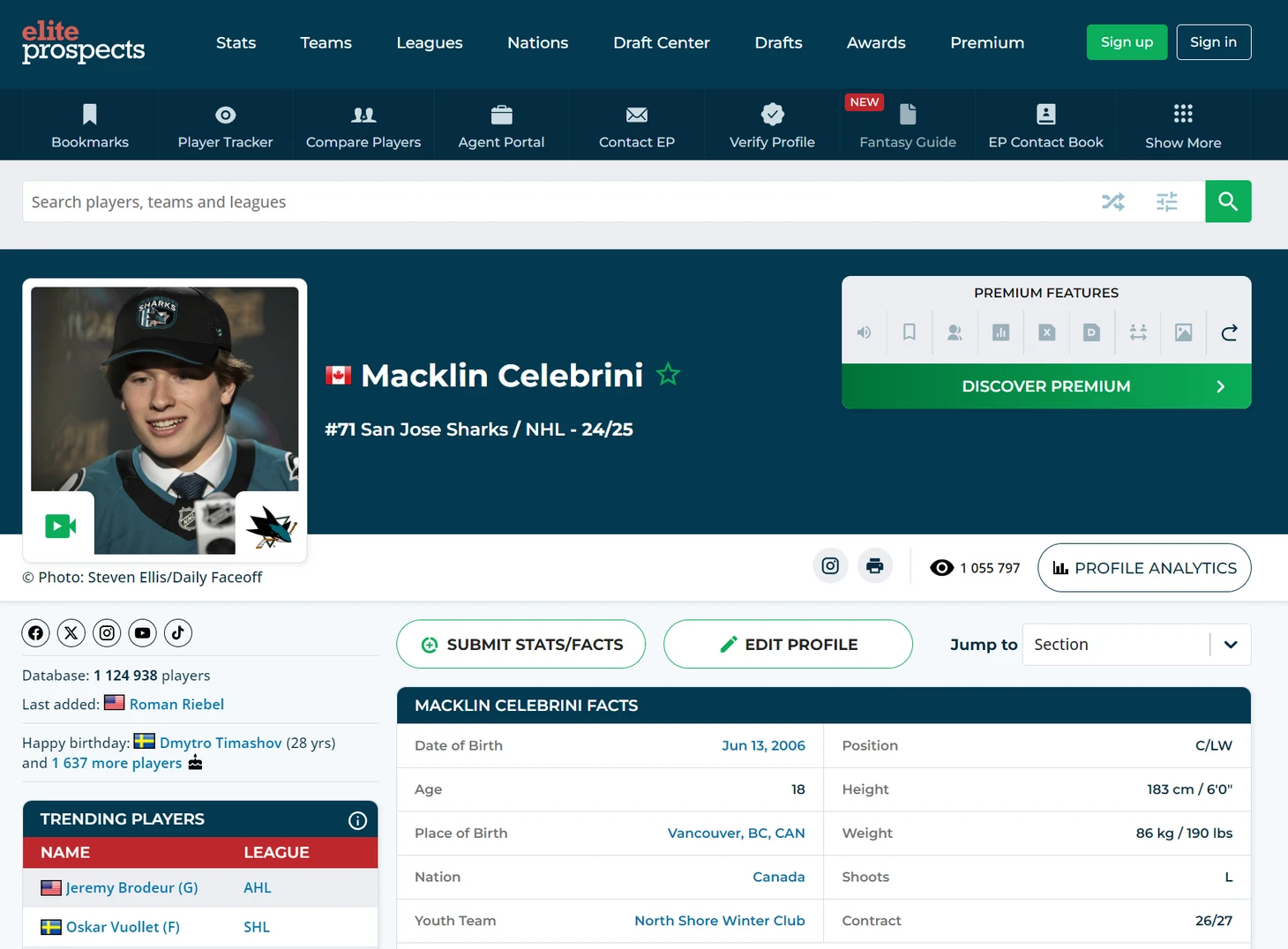Click the premium bookmark feature icon
Screen dimensions: 1288x949
pyautogui.click(x=909, y=333)
